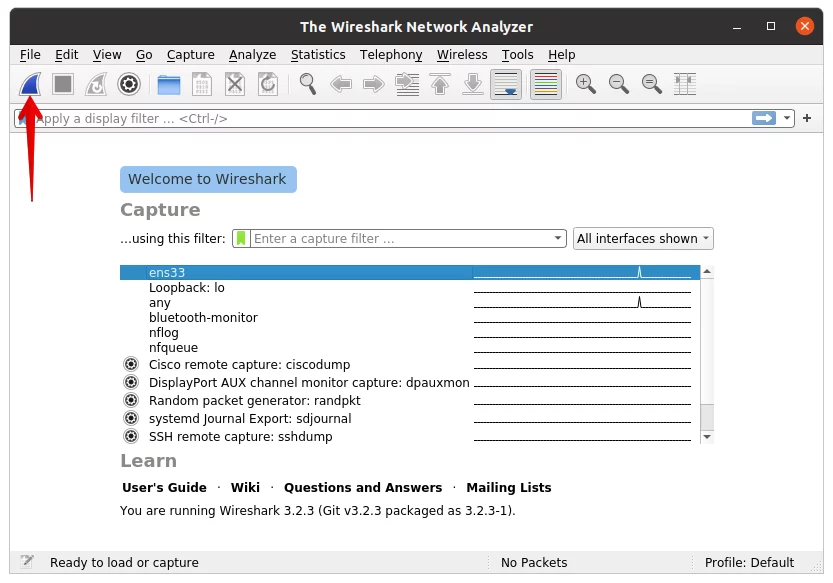Jump to the last packet
The image size is (833, 583).
(x=473, y=84)
